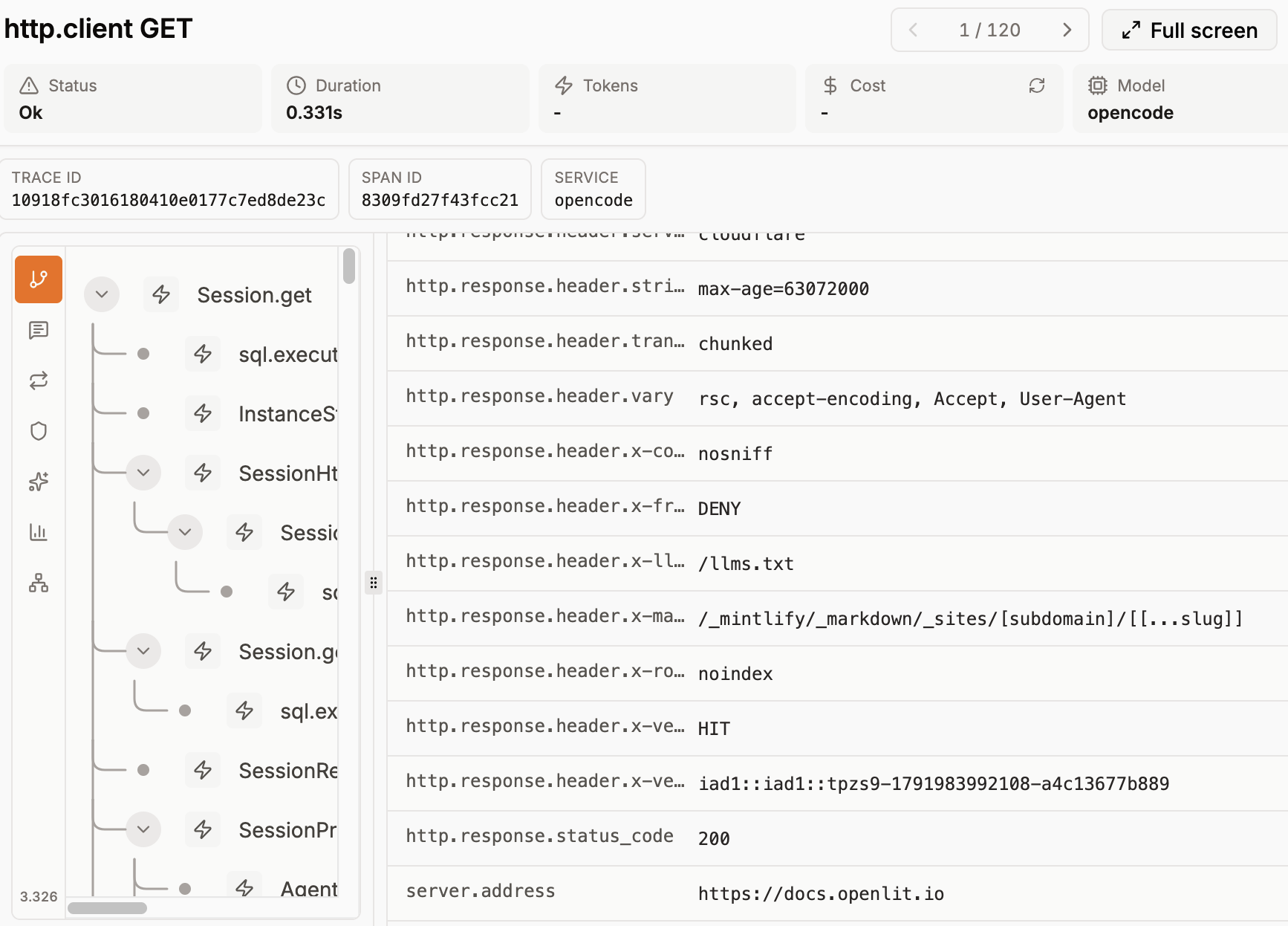Click the panel resize grip handle
The width and height of the screenshot is (1288, 926).
tap(374, 583)
